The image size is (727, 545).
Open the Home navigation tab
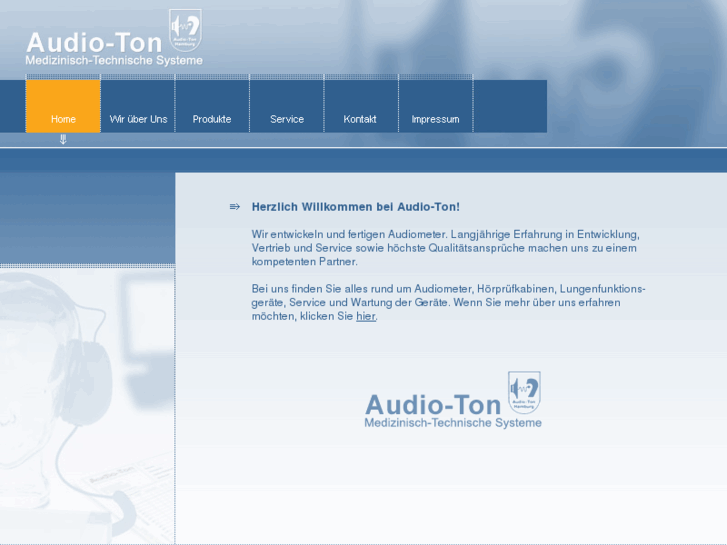(63, 106)
